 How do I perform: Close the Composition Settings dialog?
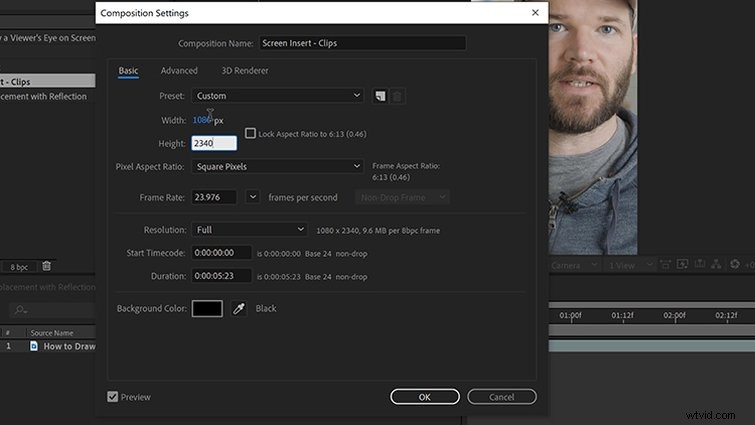[535, 13]
